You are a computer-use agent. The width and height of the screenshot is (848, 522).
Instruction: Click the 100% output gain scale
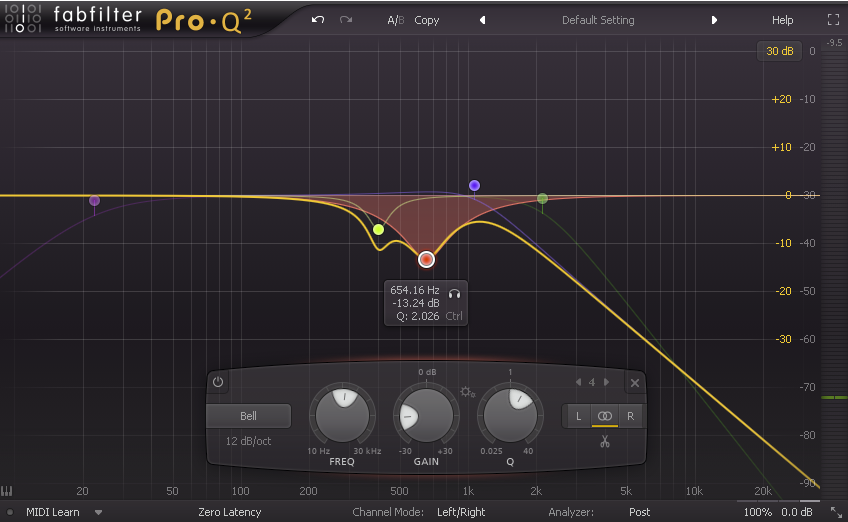click(758, 512)
